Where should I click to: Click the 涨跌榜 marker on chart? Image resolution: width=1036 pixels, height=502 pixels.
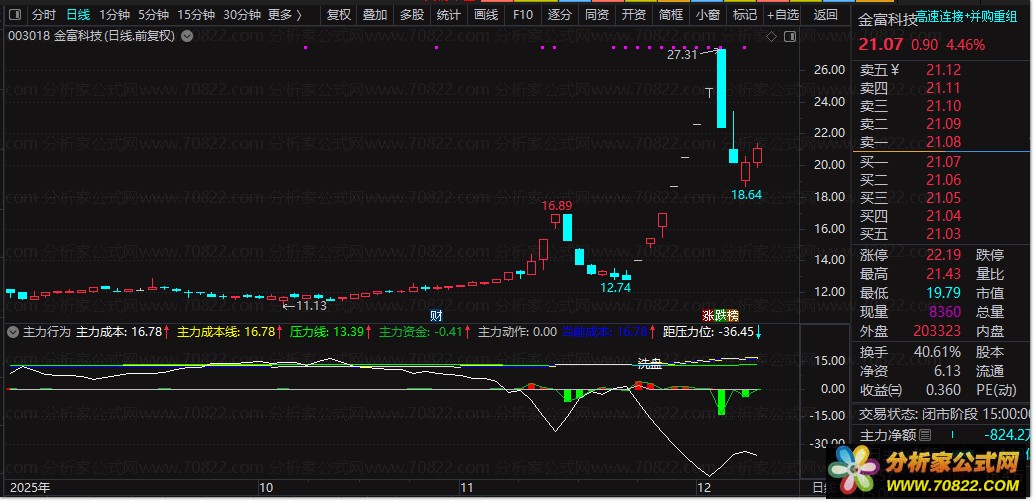coord(720,315)
